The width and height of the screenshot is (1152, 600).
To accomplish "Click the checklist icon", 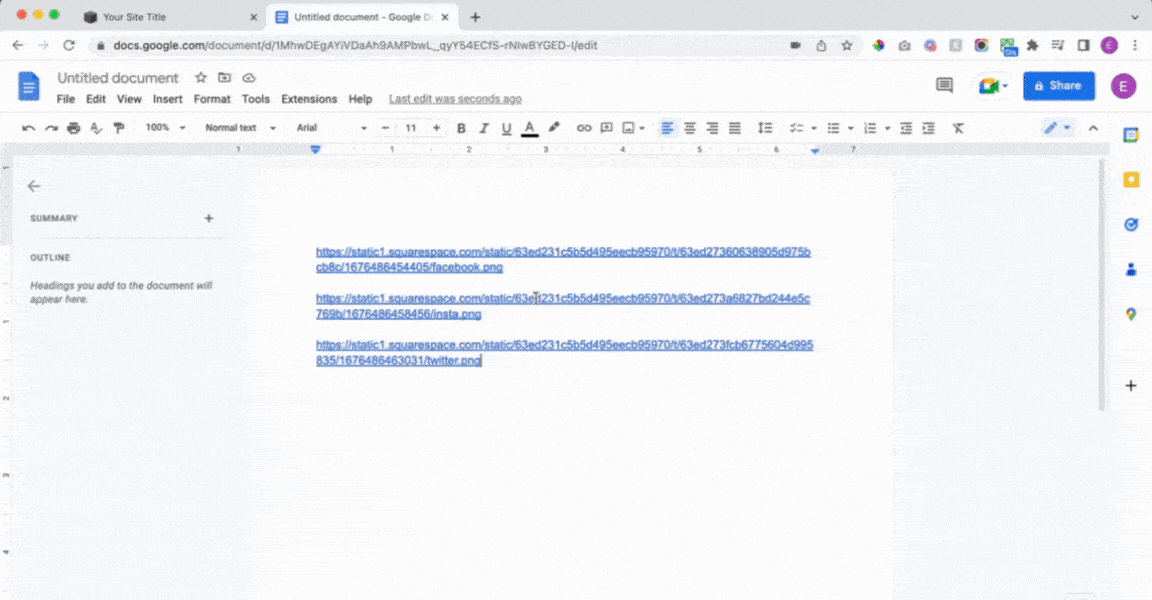I will (796, 129).
